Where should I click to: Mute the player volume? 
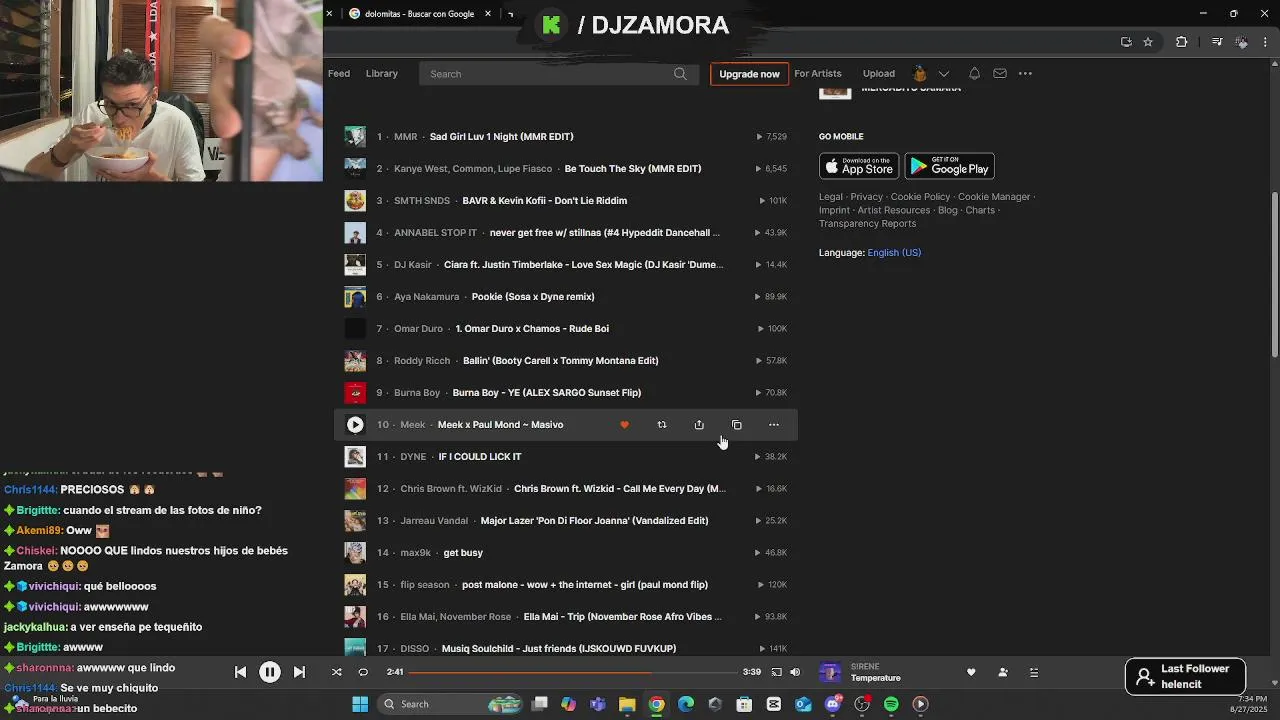click(x=795, y=672)
